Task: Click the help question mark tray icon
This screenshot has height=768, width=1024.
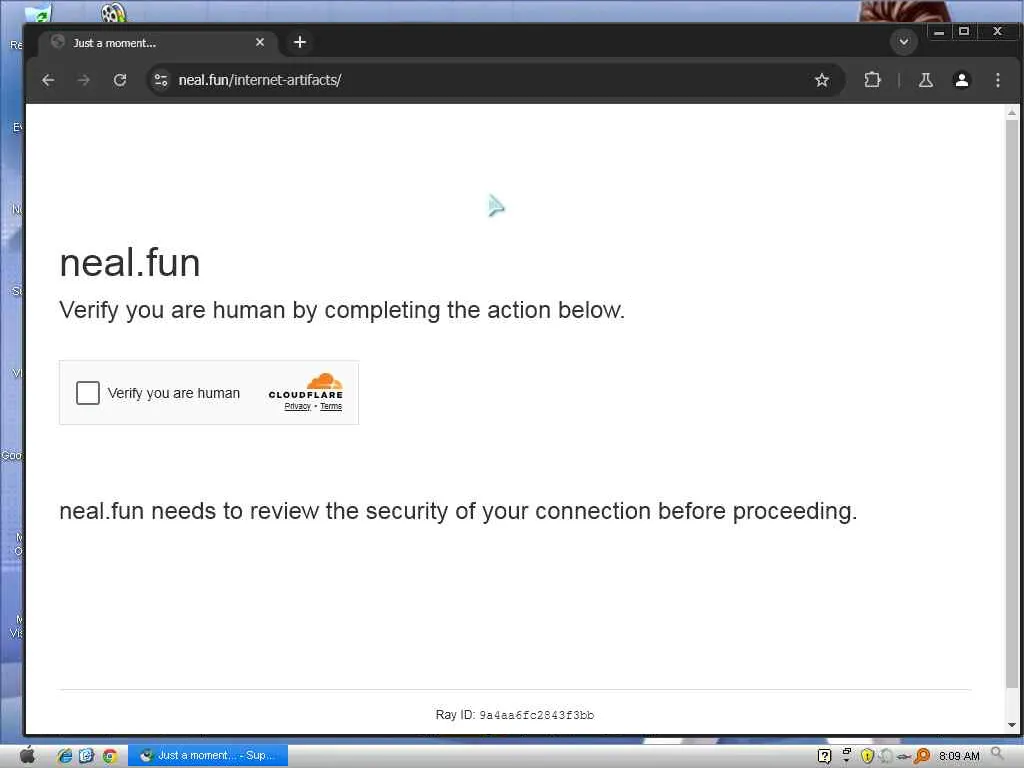Action: tap(824, 756)
